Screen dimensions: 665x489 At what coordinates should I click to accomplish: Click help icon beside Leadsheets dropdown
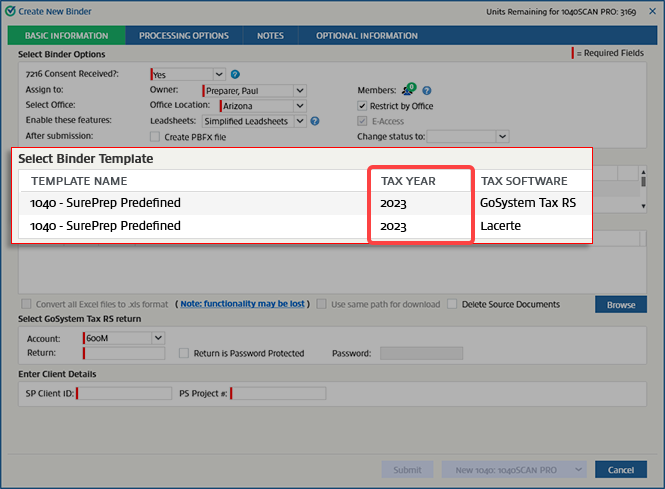pyautogui.click(x=315, y=121)
